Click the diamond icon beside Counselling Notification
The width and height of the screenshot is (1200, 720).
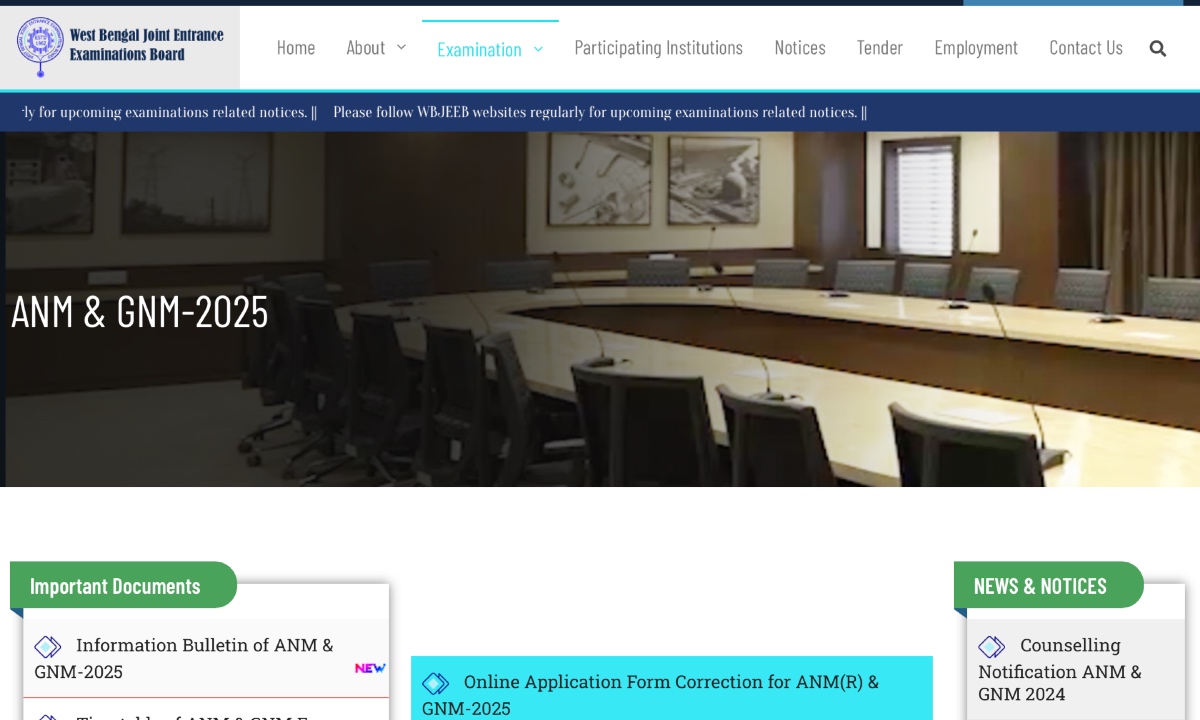pyautogui.click(x=991, y=646)
